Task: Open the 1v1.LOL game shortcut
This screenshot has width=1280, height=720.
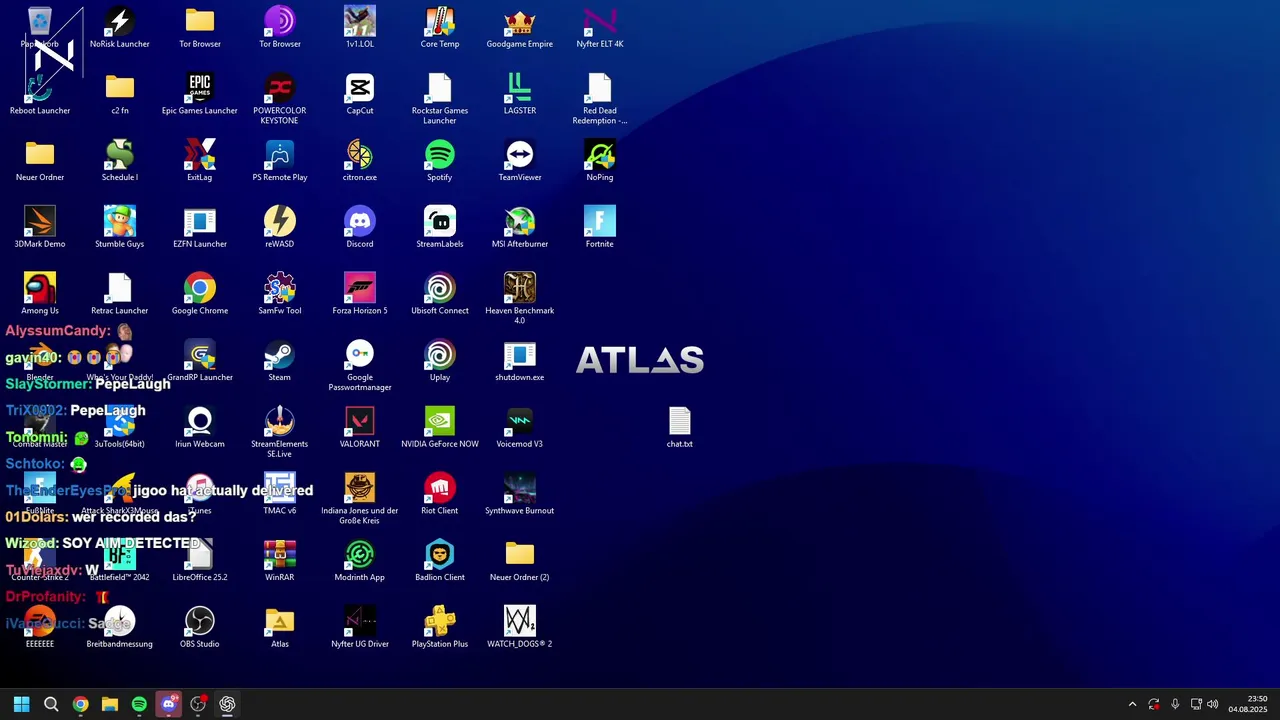Action: [x=360, y=27]
